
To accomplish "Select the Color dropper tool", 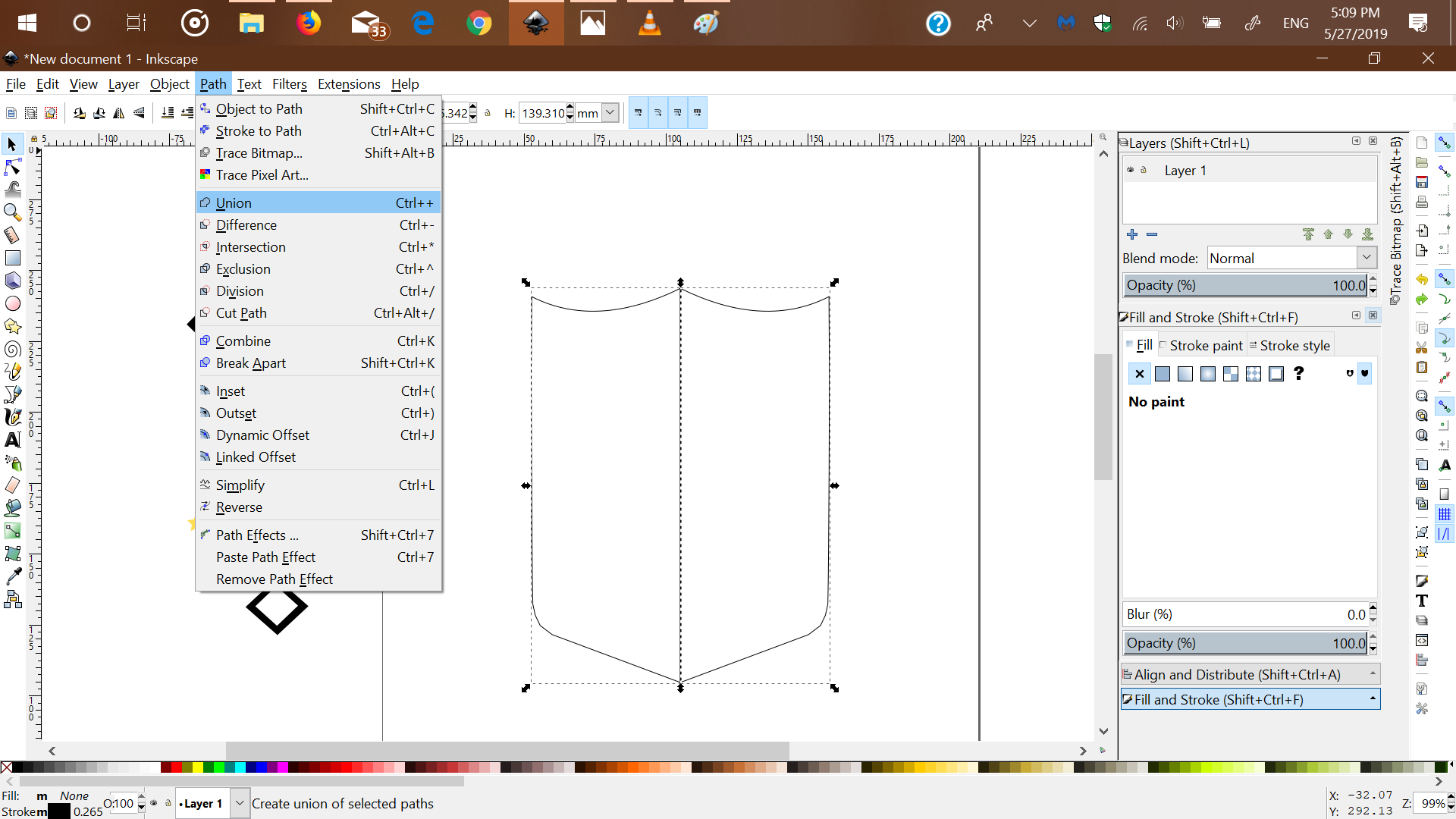I will tap(13, 576).
